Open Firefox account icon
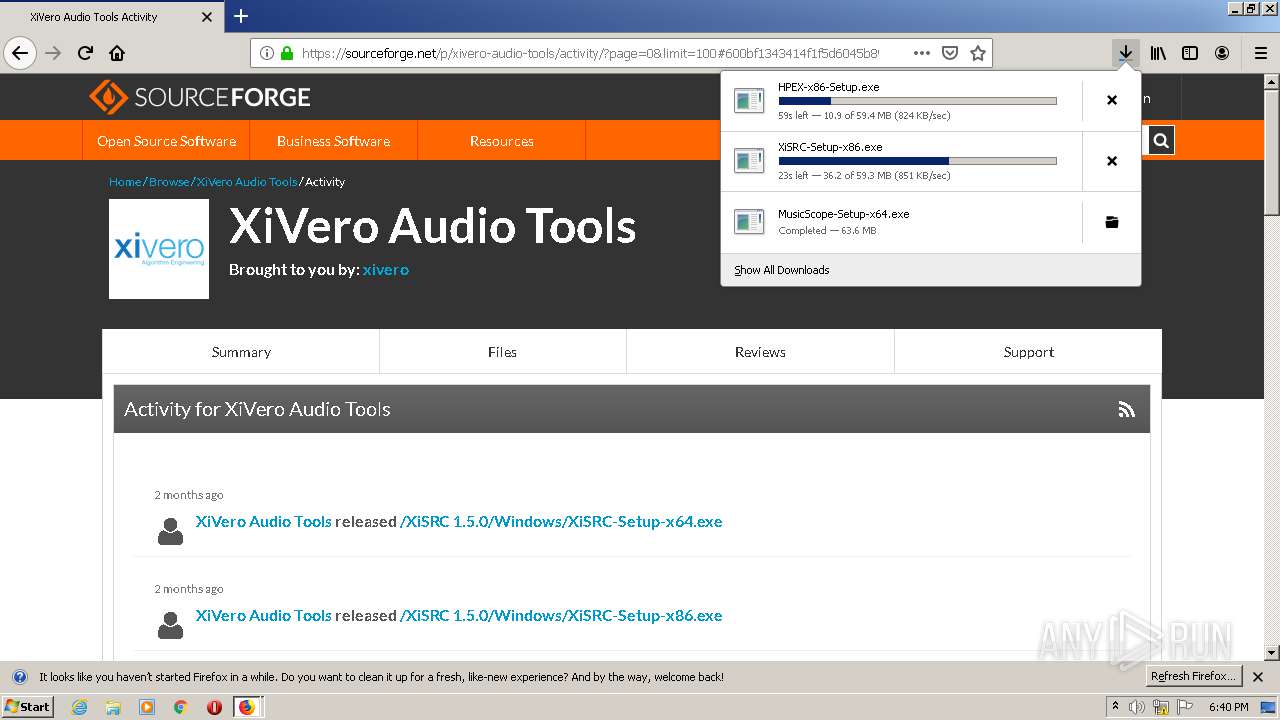 pos(1222,53)
